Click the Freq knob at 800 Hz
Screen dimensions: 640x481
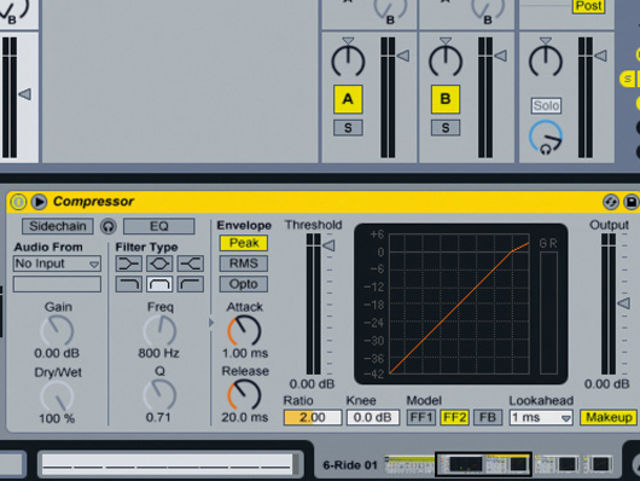point(160,332)
